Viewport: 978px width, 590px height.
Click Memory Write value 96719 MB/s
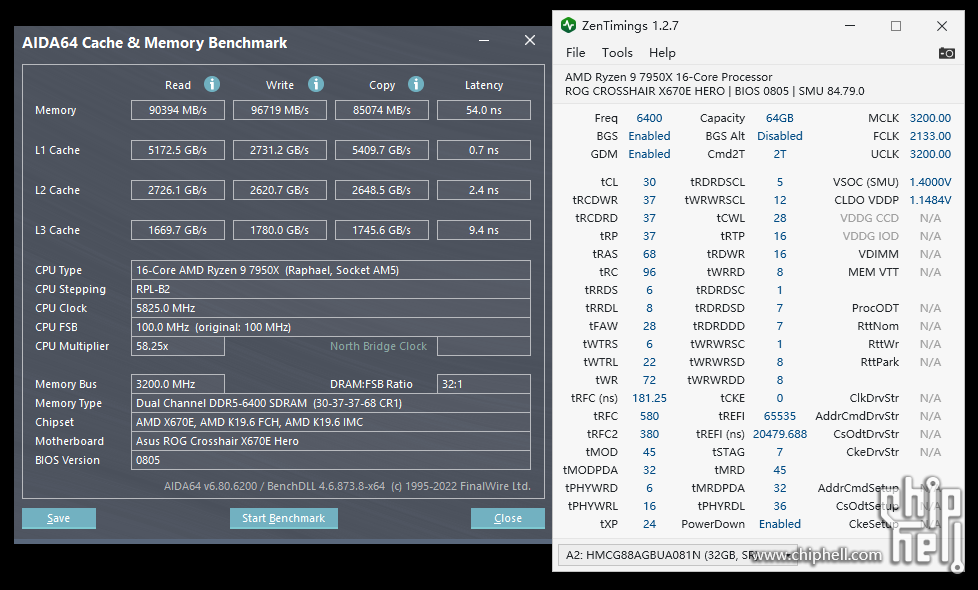(x=279, y=110)
